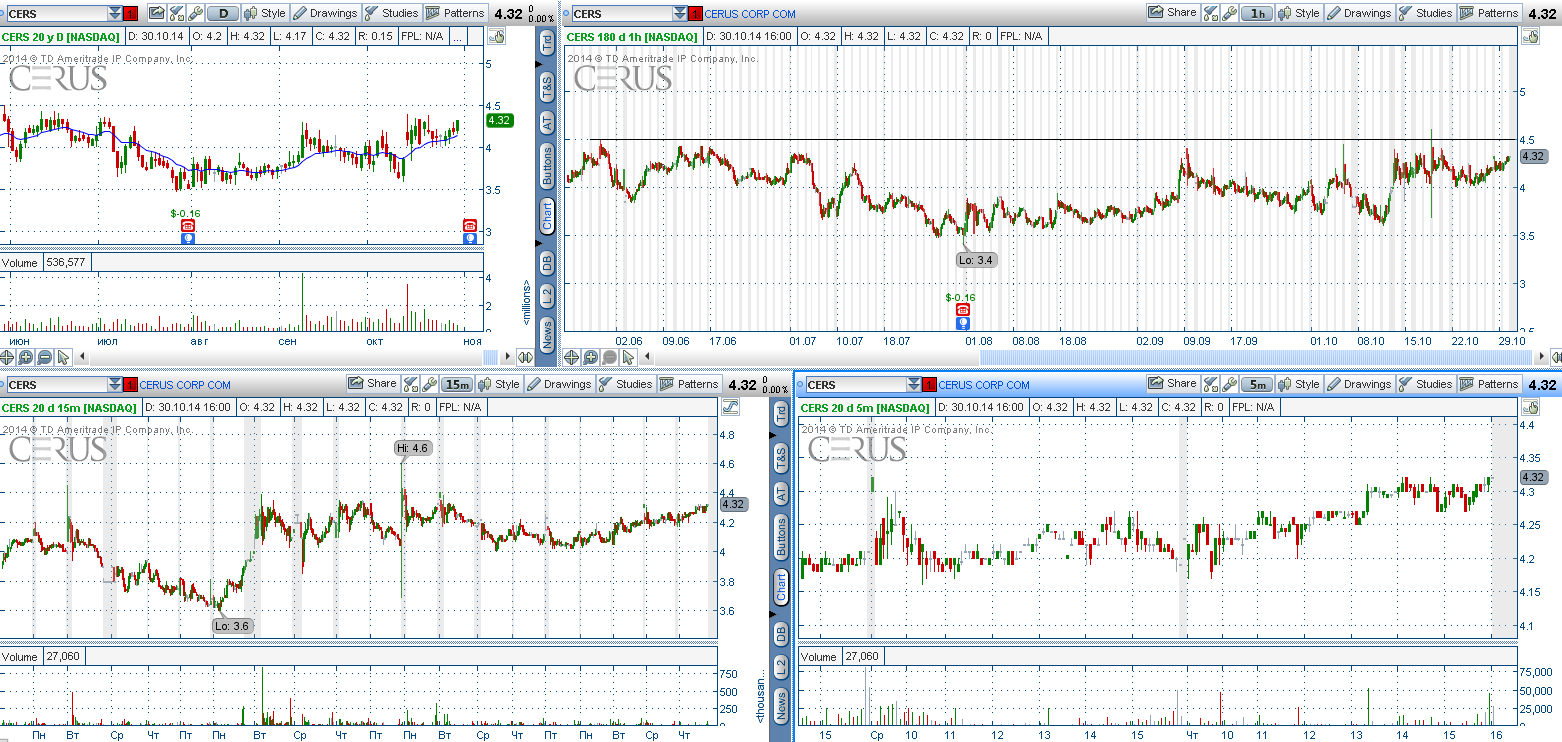Screen dimensions: 1562x742
Task: Expand the symbol dropdown on the 5m chart
Action: [x=915, y=385]
